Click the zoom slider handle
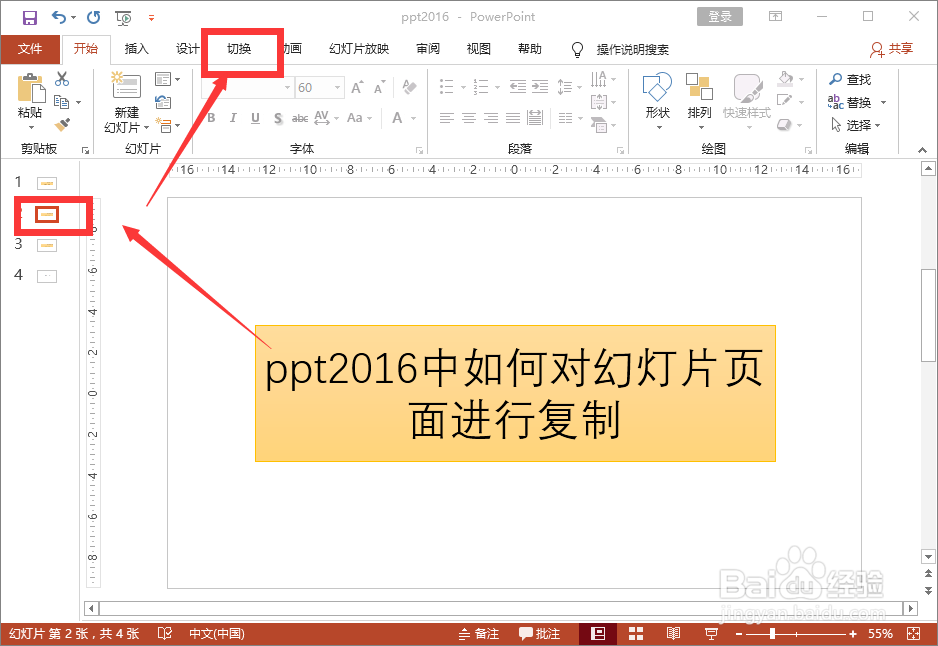This screenshot has width=938, height=646. pos(772,633)
